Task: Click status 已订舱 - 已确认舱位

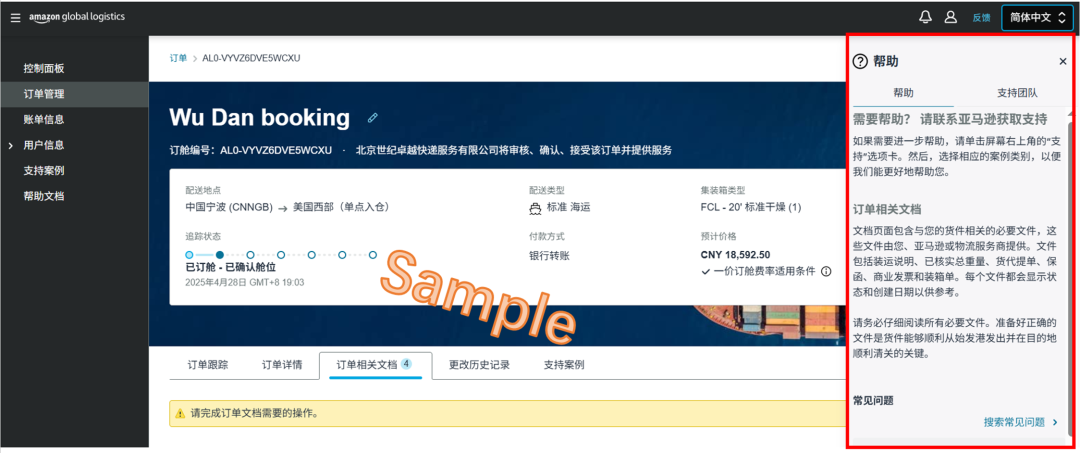Action: [231, 268]
